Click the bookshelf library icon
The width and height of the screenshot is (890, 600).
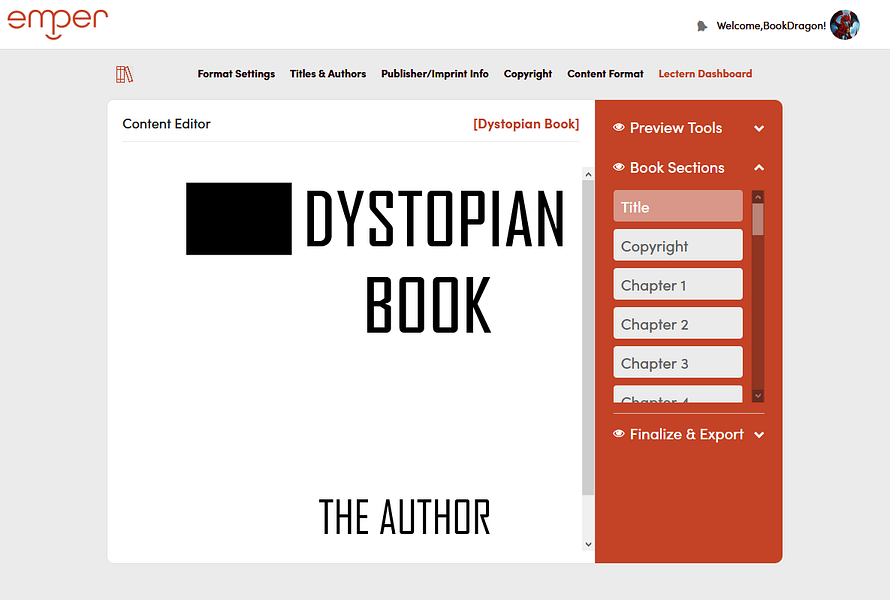[x=124, y=74]
